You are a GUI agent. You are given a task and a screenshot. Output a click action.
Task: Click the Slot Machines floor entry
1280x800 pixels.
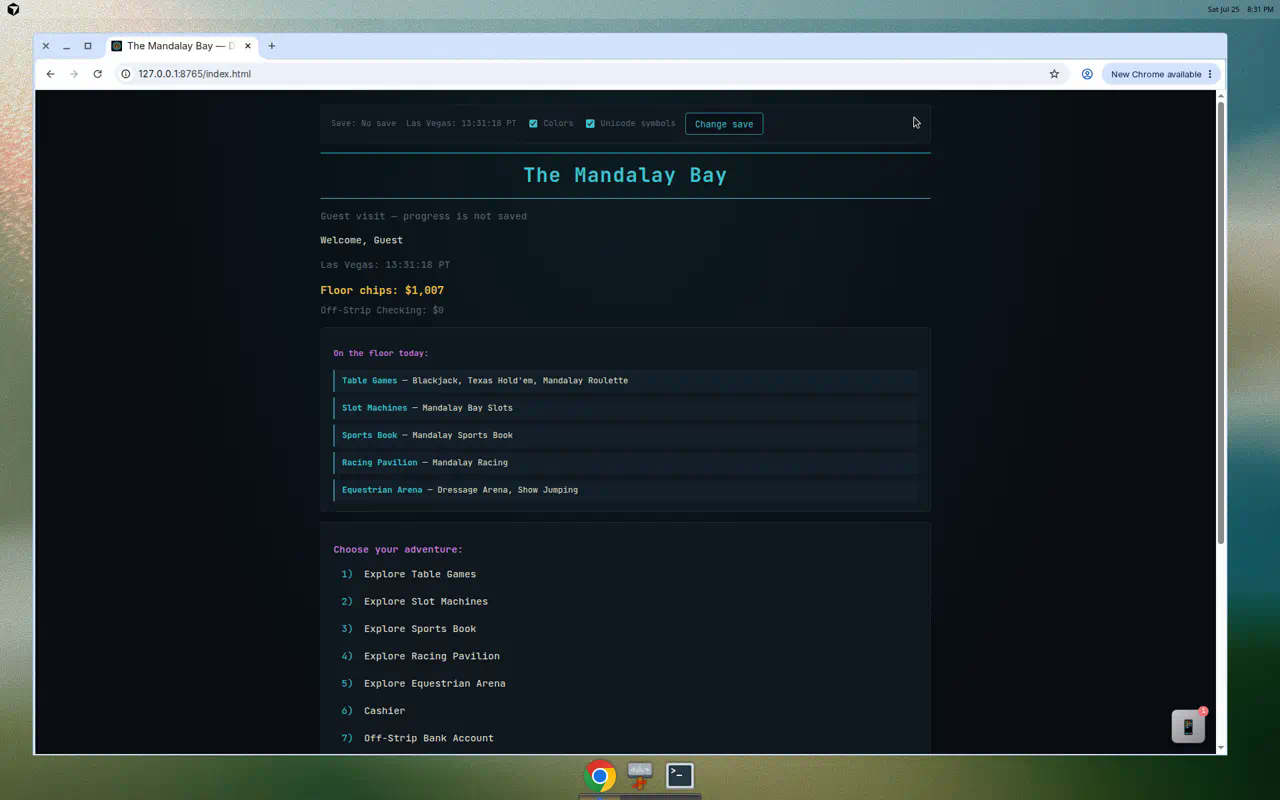(625, 408)
